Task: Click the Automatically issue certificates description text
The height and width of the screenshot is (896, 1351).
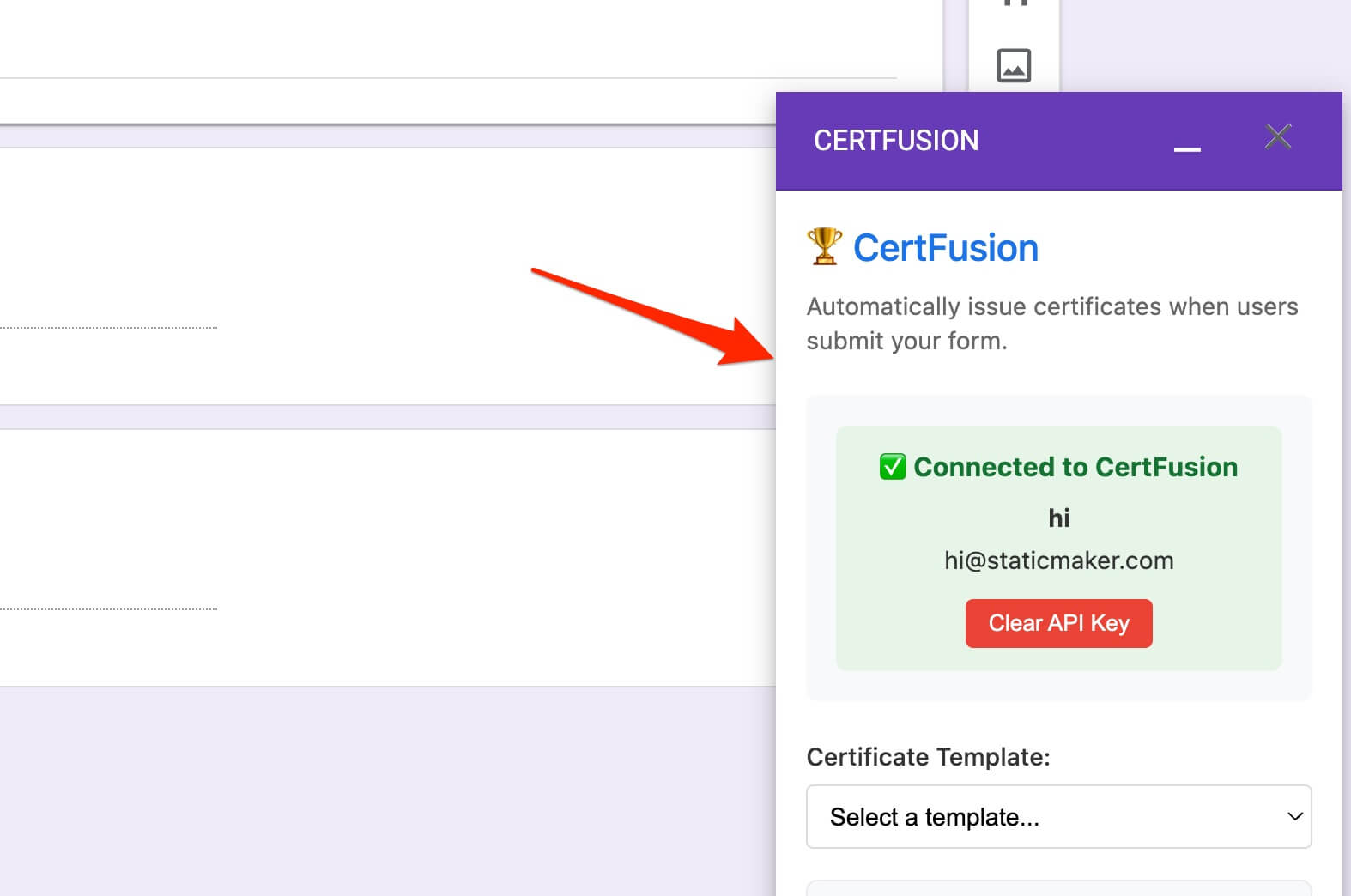Action: tap(1051, 324)
